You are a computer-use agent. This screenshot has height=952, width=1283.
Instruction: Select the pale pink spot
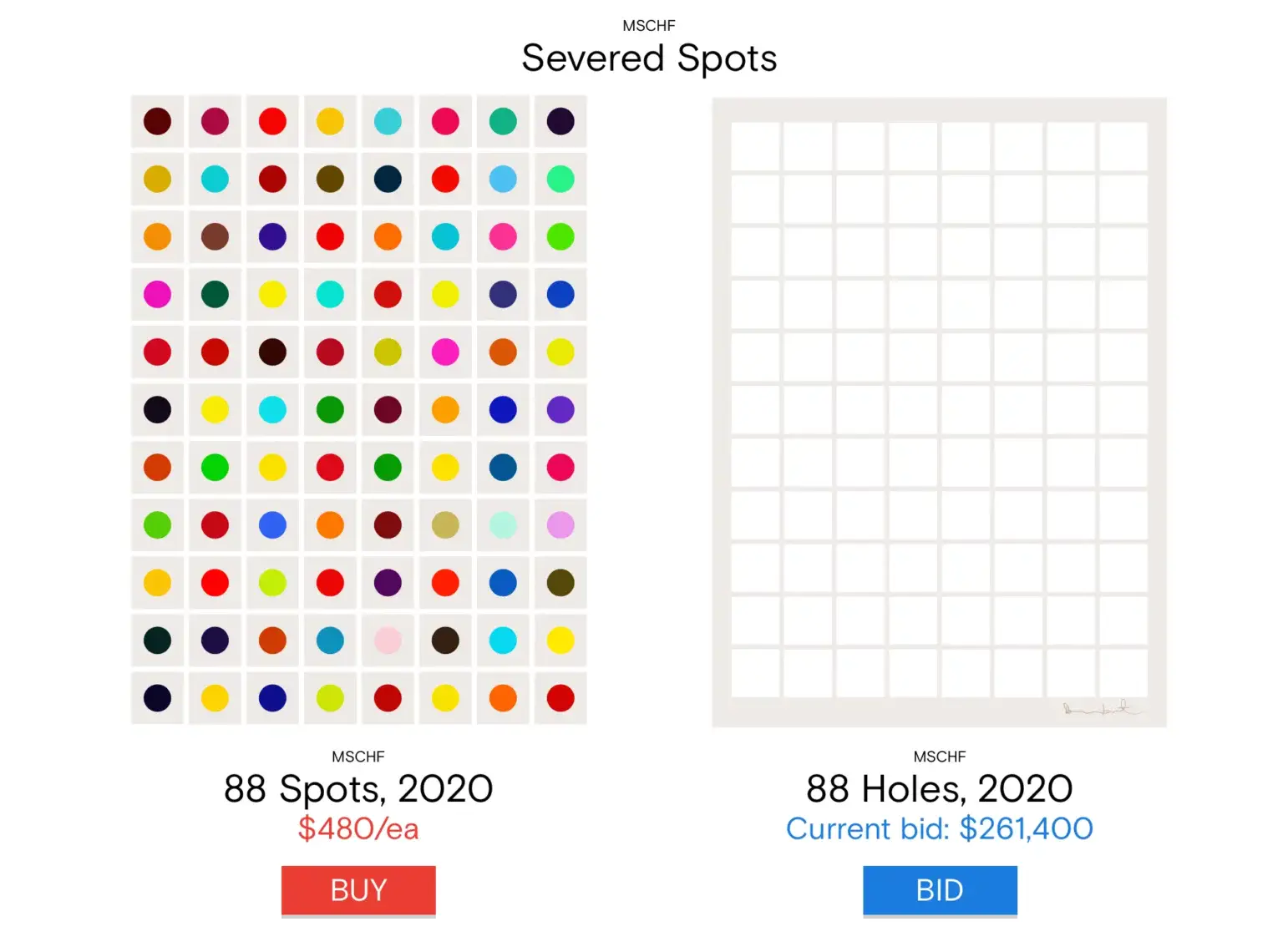coord(388,641)
